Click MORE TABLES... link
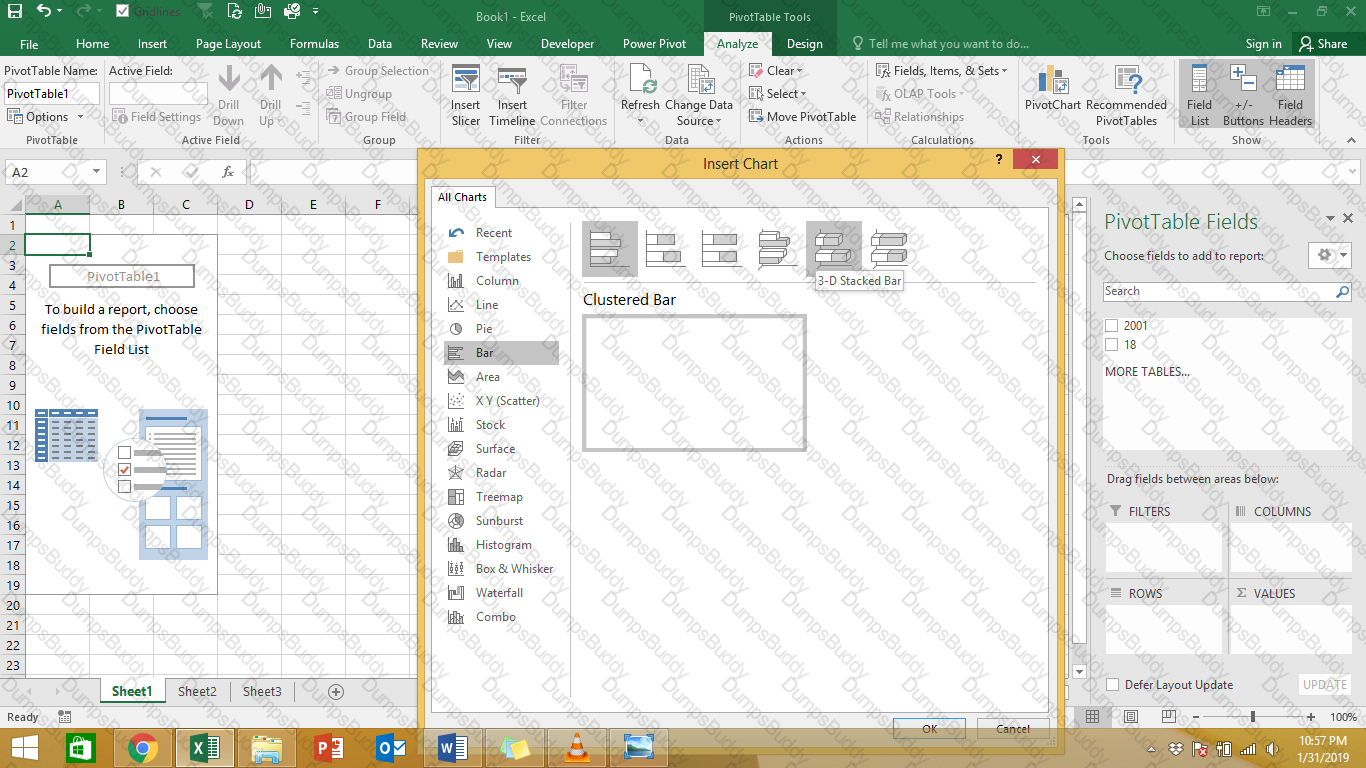 1147,372
